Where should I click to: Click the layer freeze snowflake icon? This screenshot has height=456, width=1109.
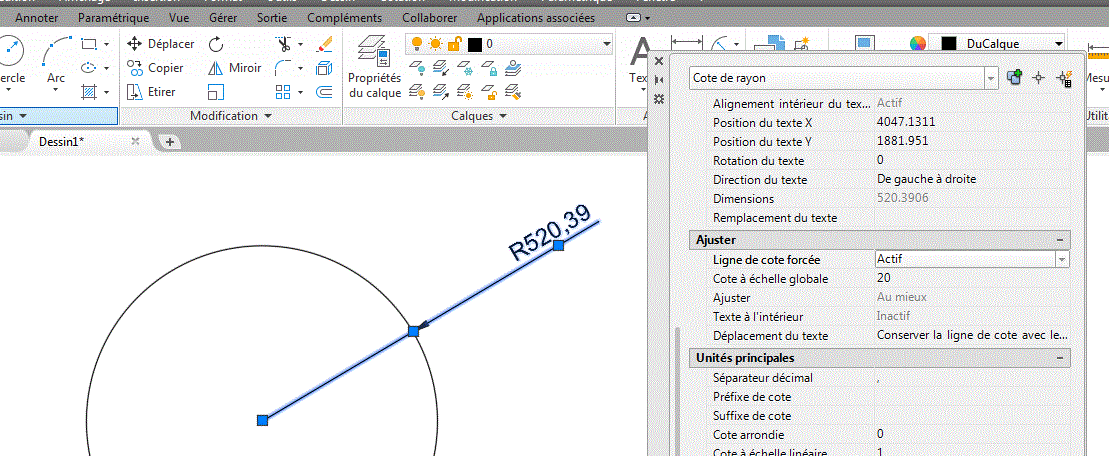click(465, 68)
